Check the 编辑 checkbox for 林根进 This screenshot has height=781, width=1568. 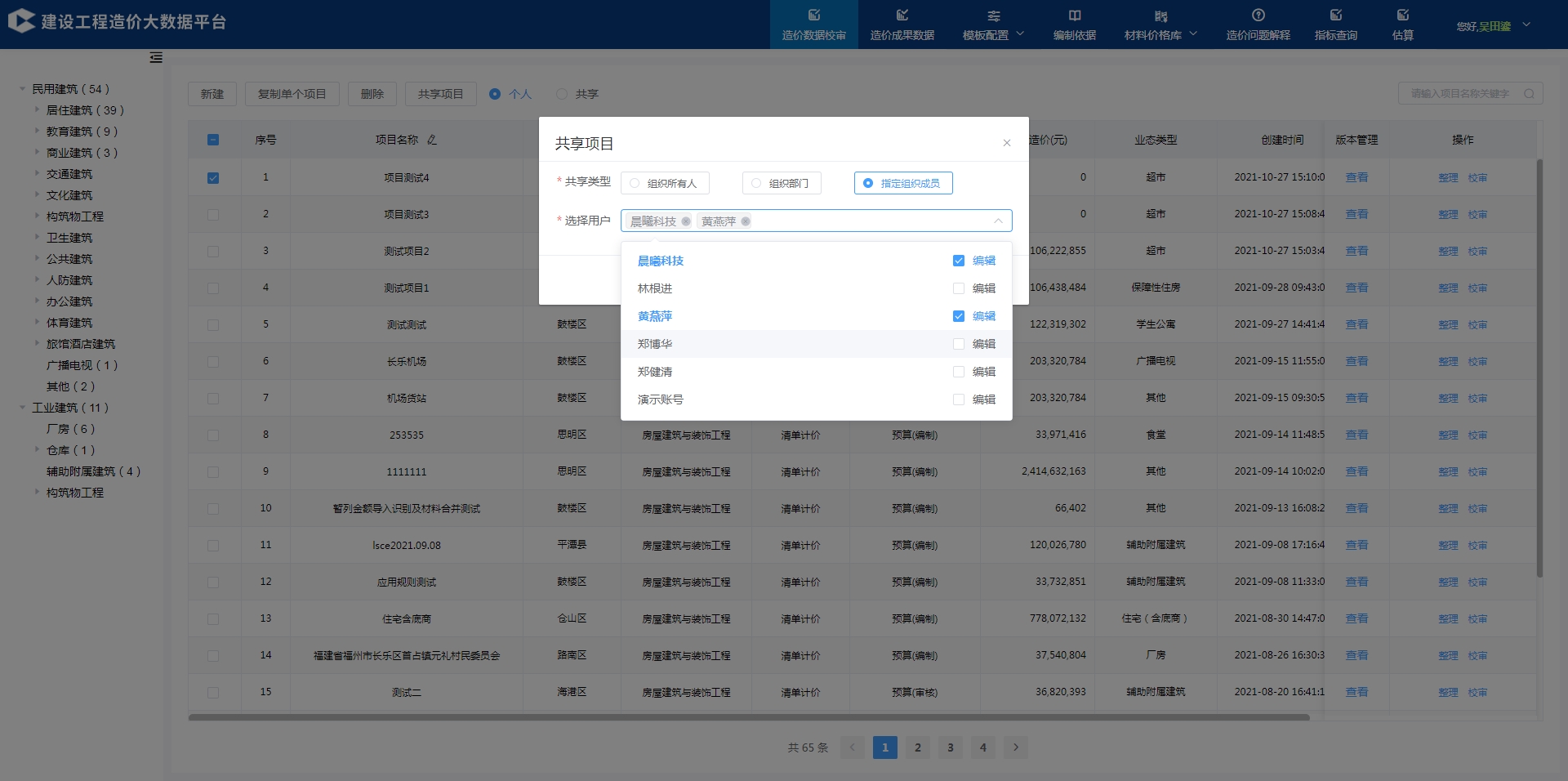(959, 288)
